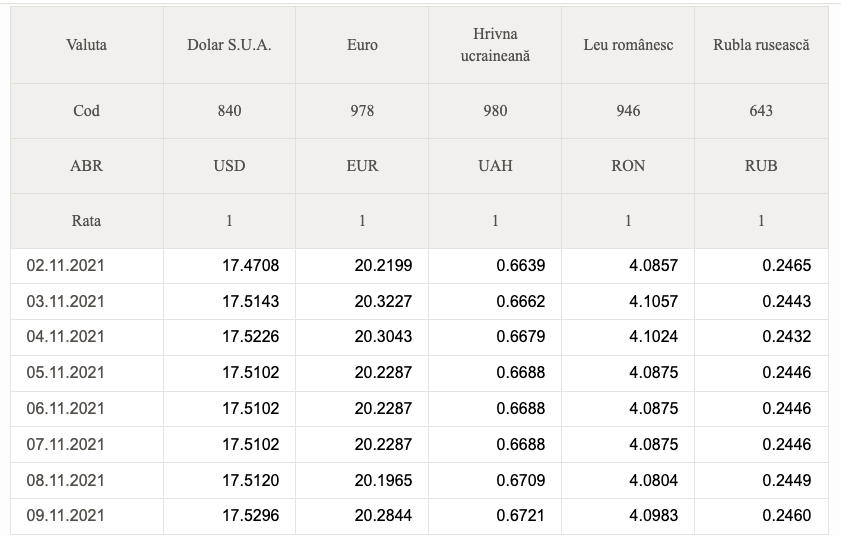Click the Rubla rusească header cell

tap(761, 45)
